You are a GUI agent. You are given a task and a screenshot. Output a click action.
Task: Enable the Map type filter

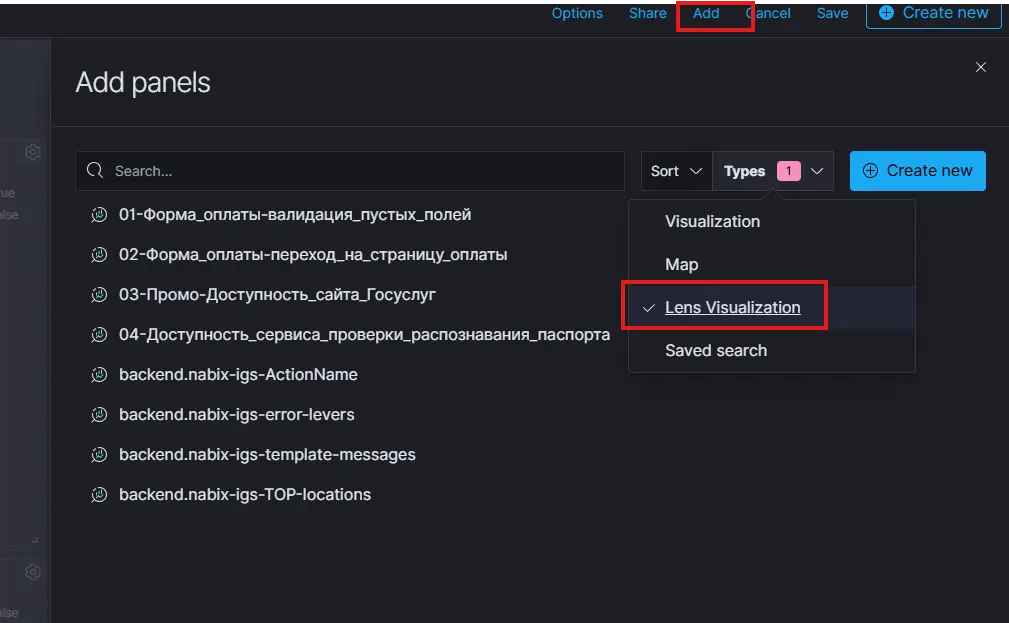click(682, 265)
